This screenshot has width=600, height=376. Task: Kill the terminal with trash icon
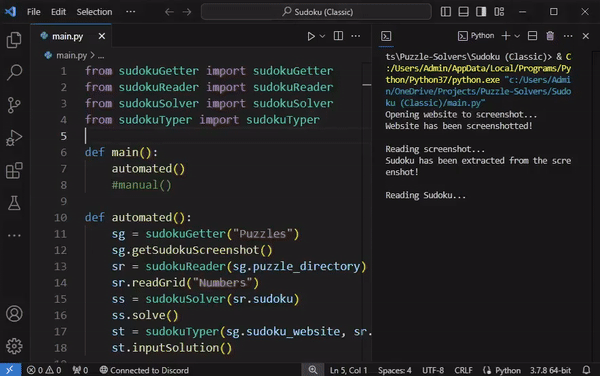(x=550, y=36)
